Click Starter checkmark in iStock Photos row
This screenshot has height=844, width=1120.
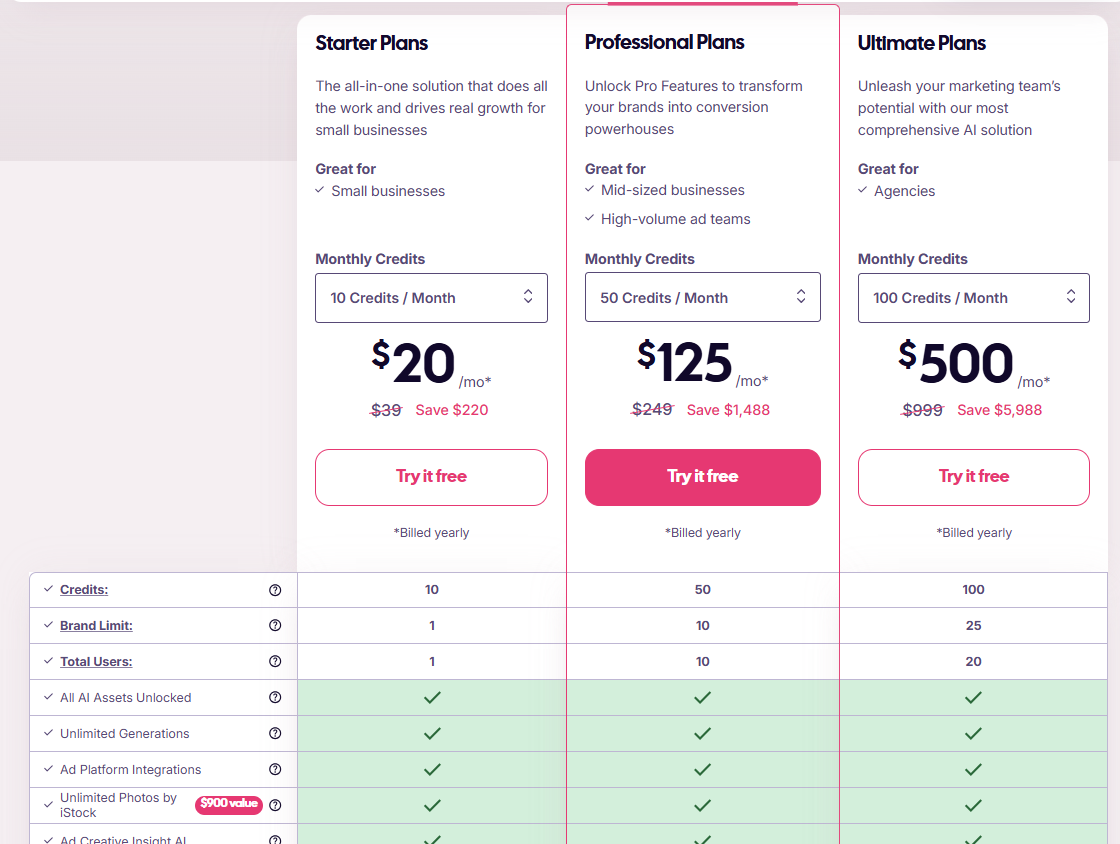(432, 805)
